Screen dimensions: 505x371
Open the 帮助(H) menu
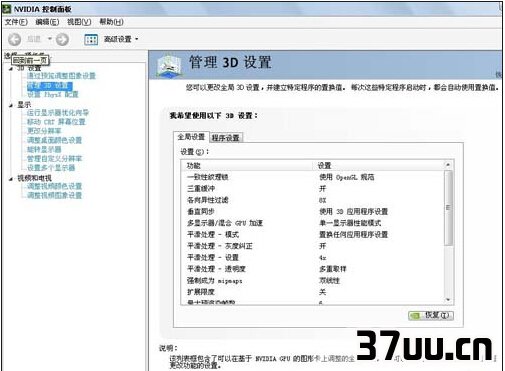tap(111, 22)
